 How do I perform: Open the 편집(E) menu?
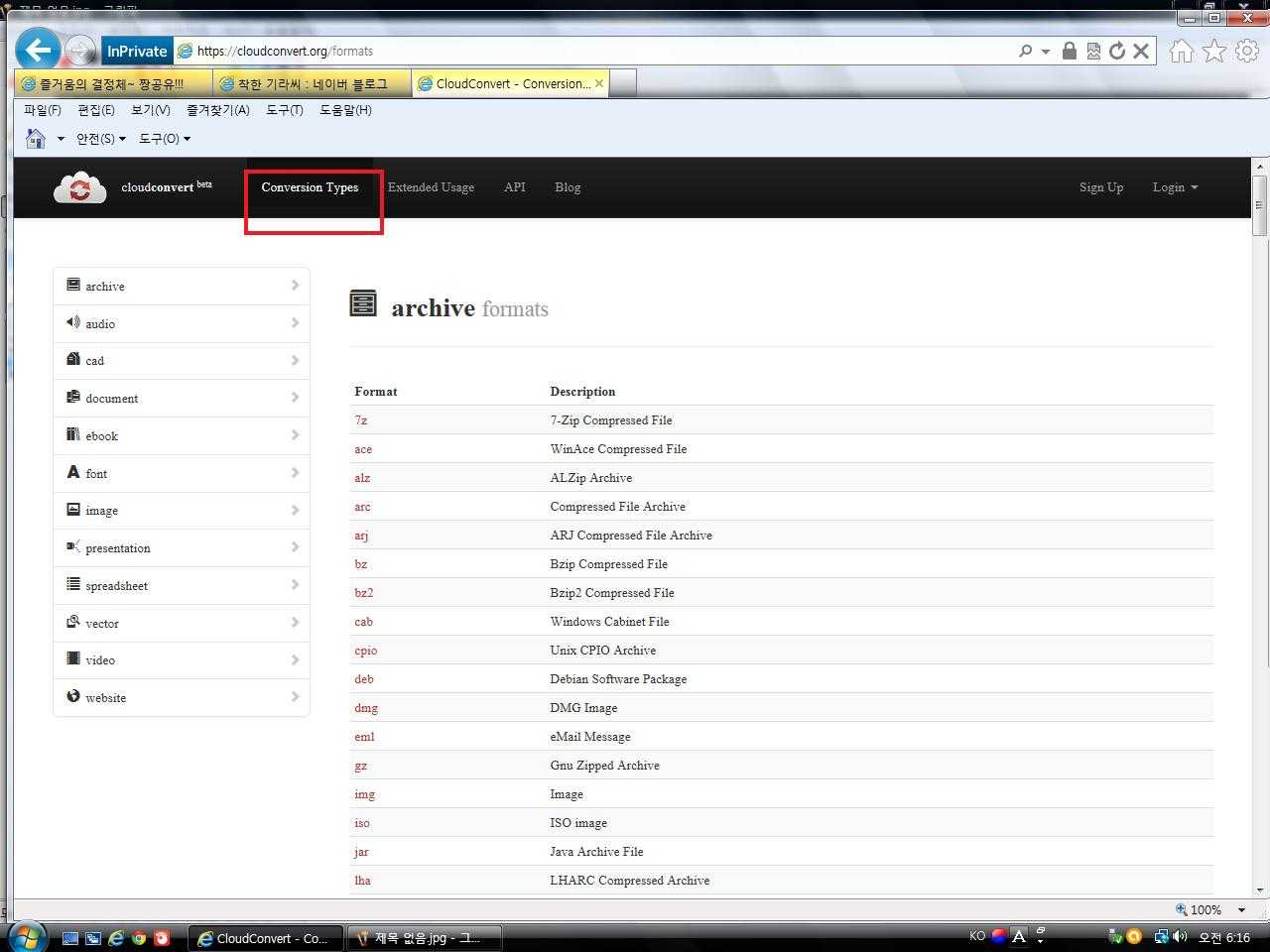(x=96, y=110)
